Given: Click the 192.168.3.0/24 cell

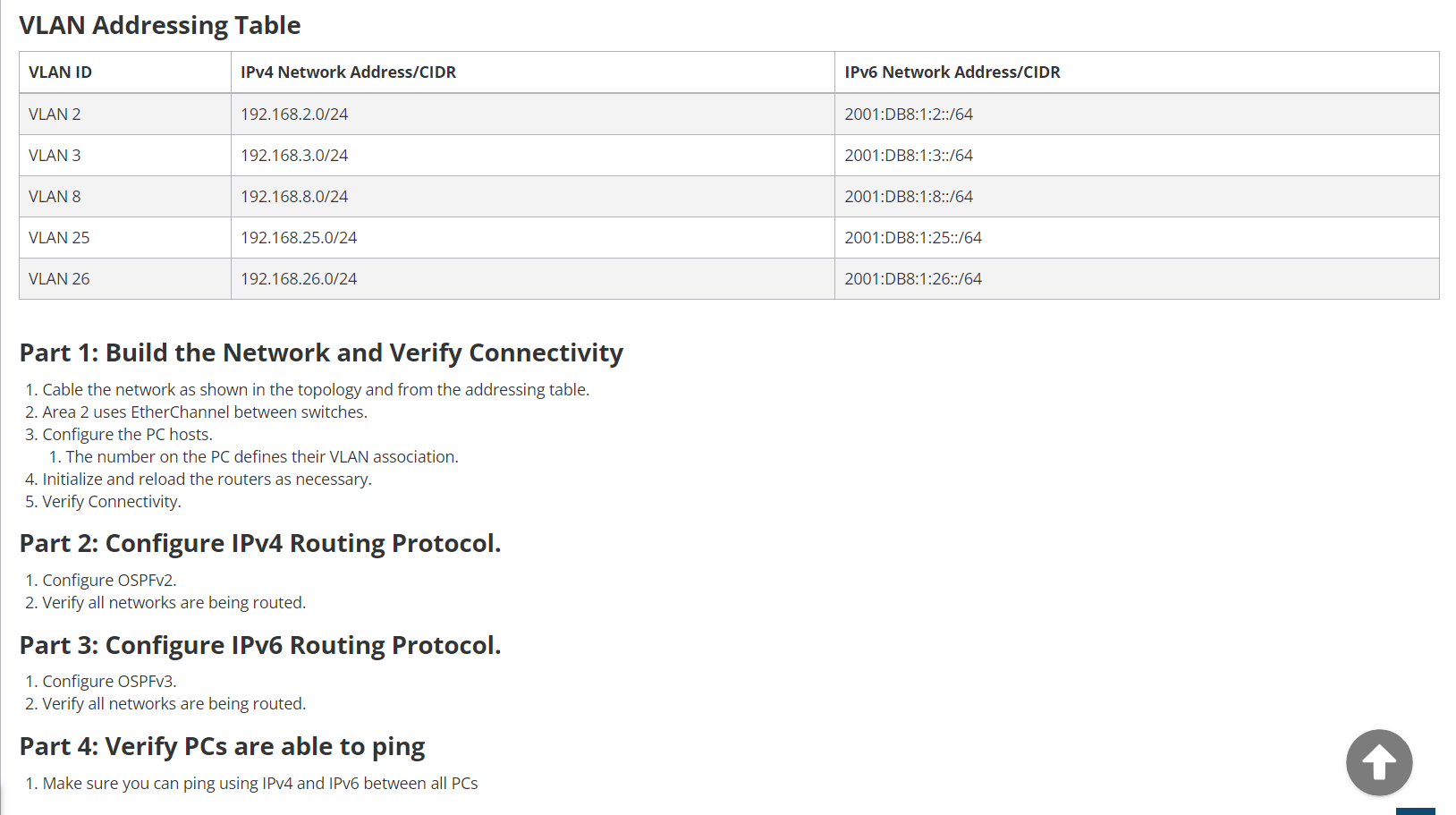Looking at the screenshot, I should coord(294,155).
